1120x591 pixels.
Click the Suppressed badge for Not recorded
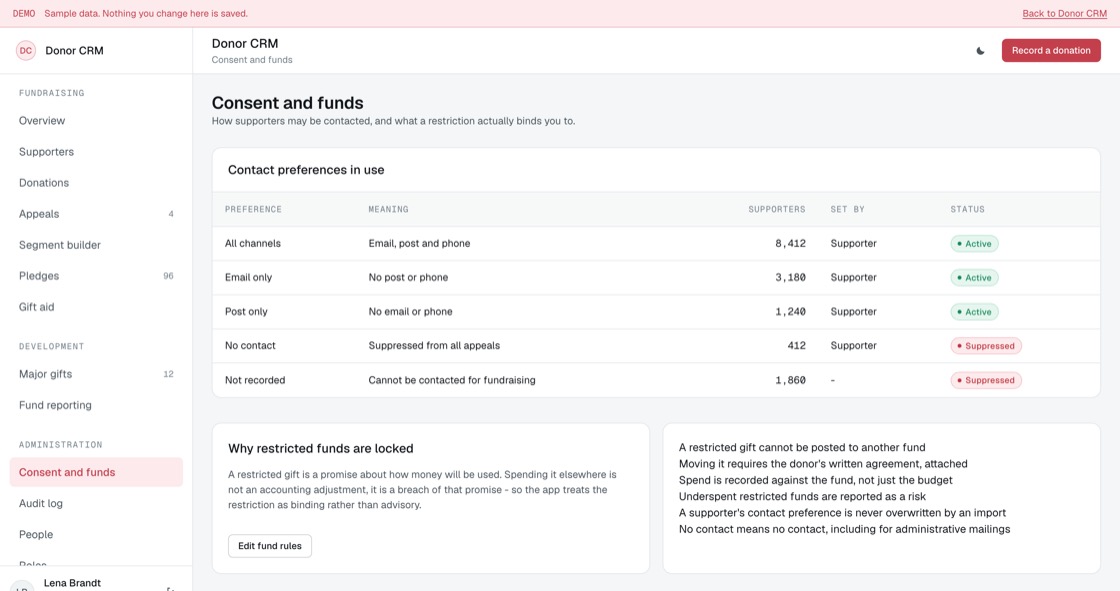point(986,380)
